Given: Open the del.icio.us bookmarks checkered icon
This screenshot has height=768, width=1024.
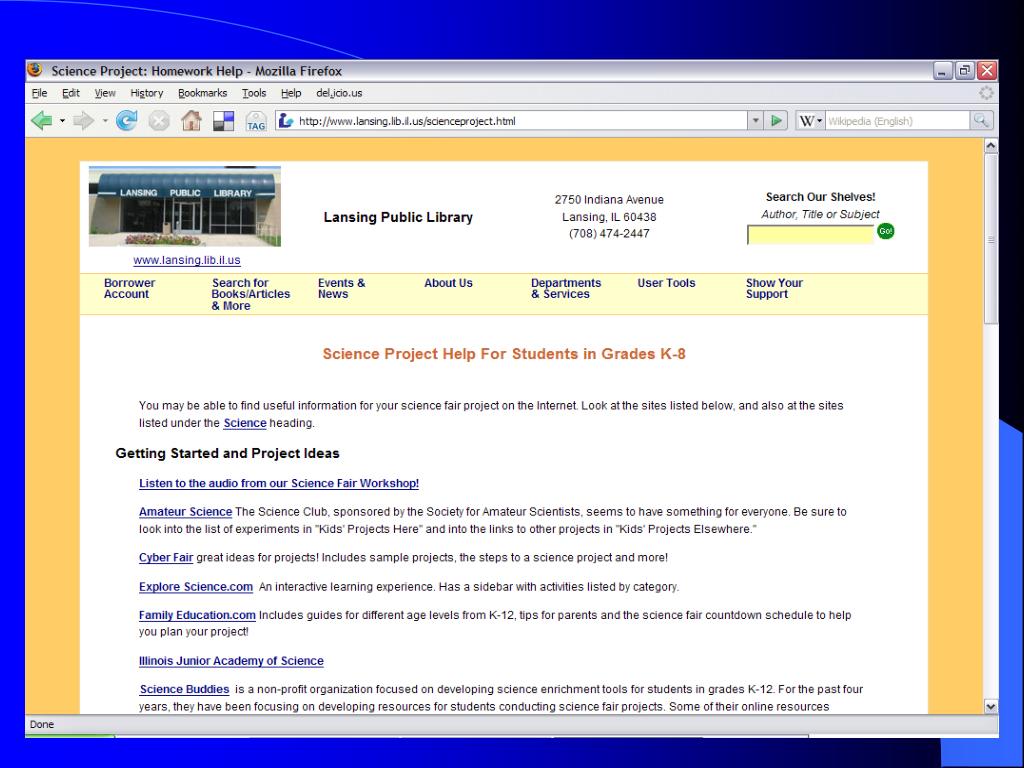Looking at the screenshot, I should pyautogui.click(x=223, y=121).
